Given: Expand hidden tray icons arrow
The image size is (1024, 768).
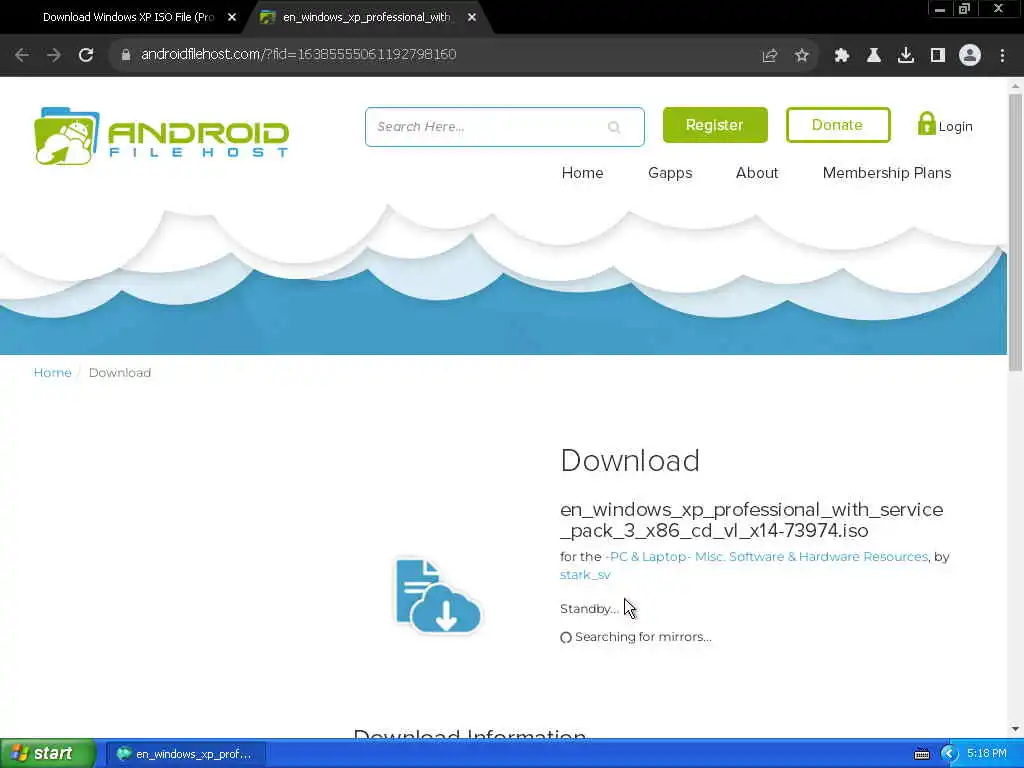Looking at the screenshot, I should pos(949,754).
